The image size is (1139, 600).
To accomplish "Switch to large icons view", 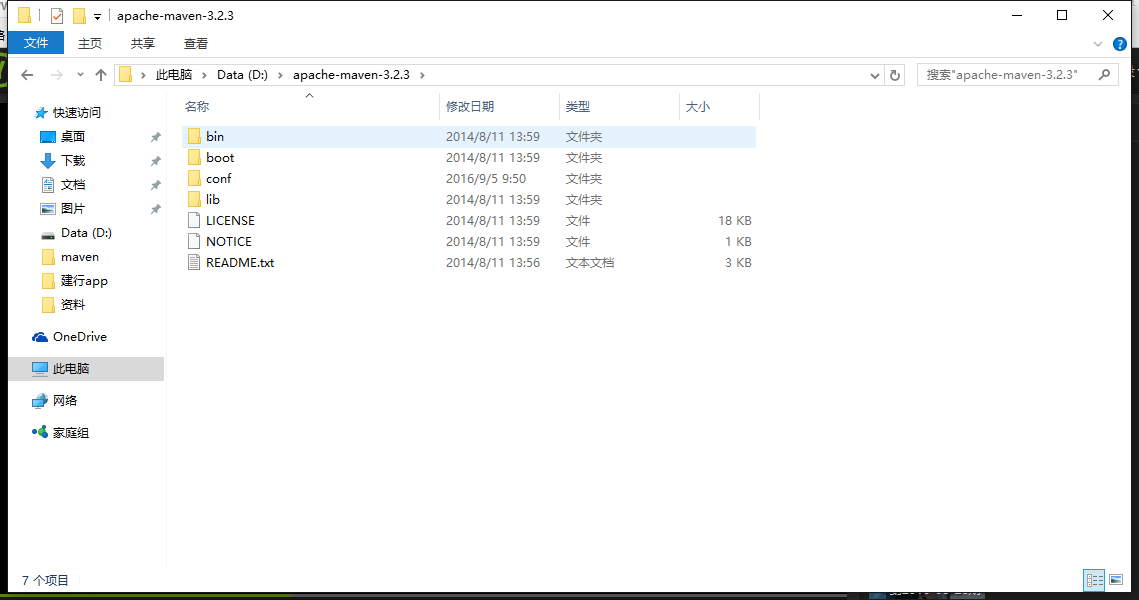I will point(1117,580).
